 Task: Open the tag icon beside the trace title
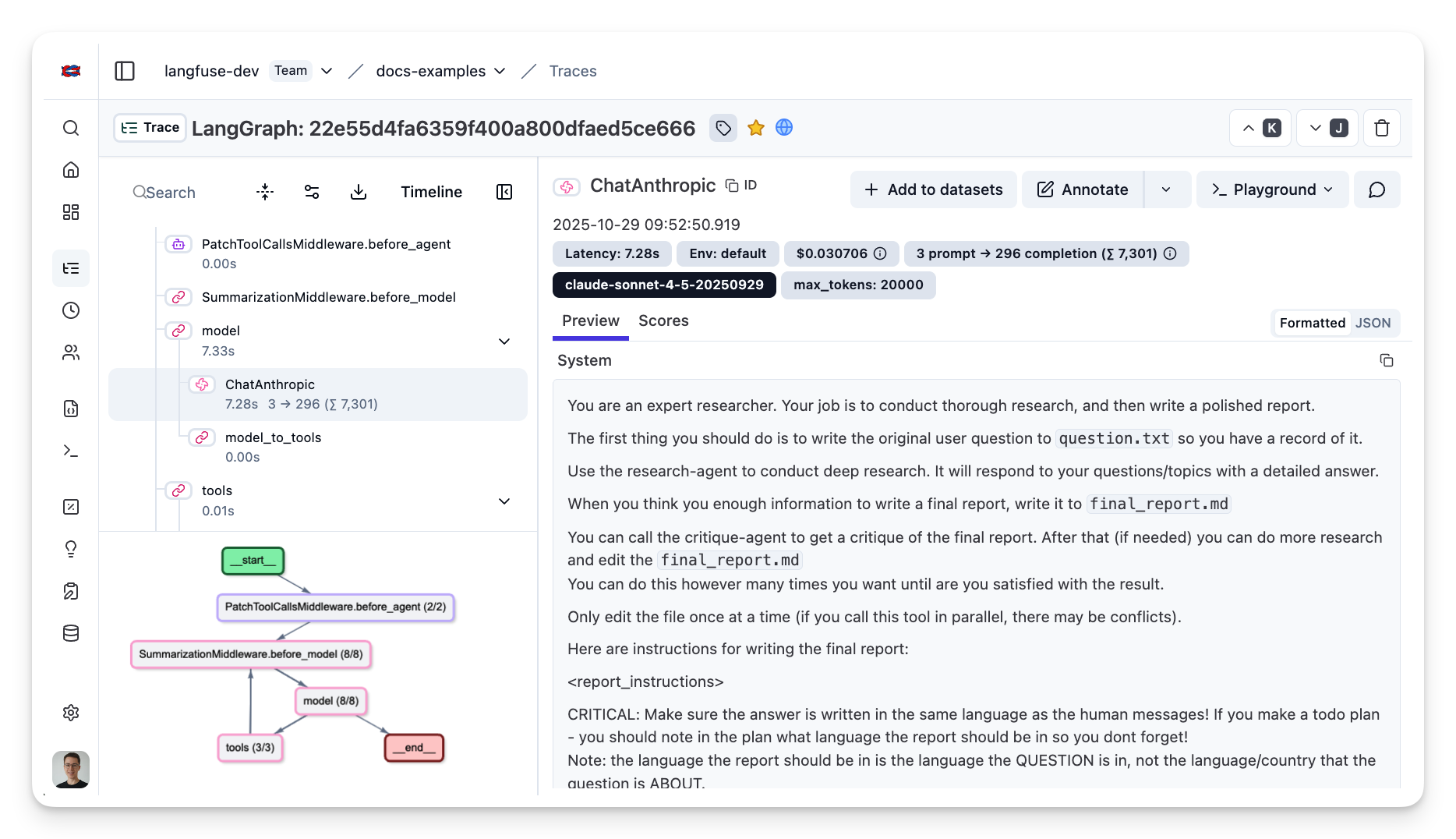pyautogui.click(x=723, y=127)
